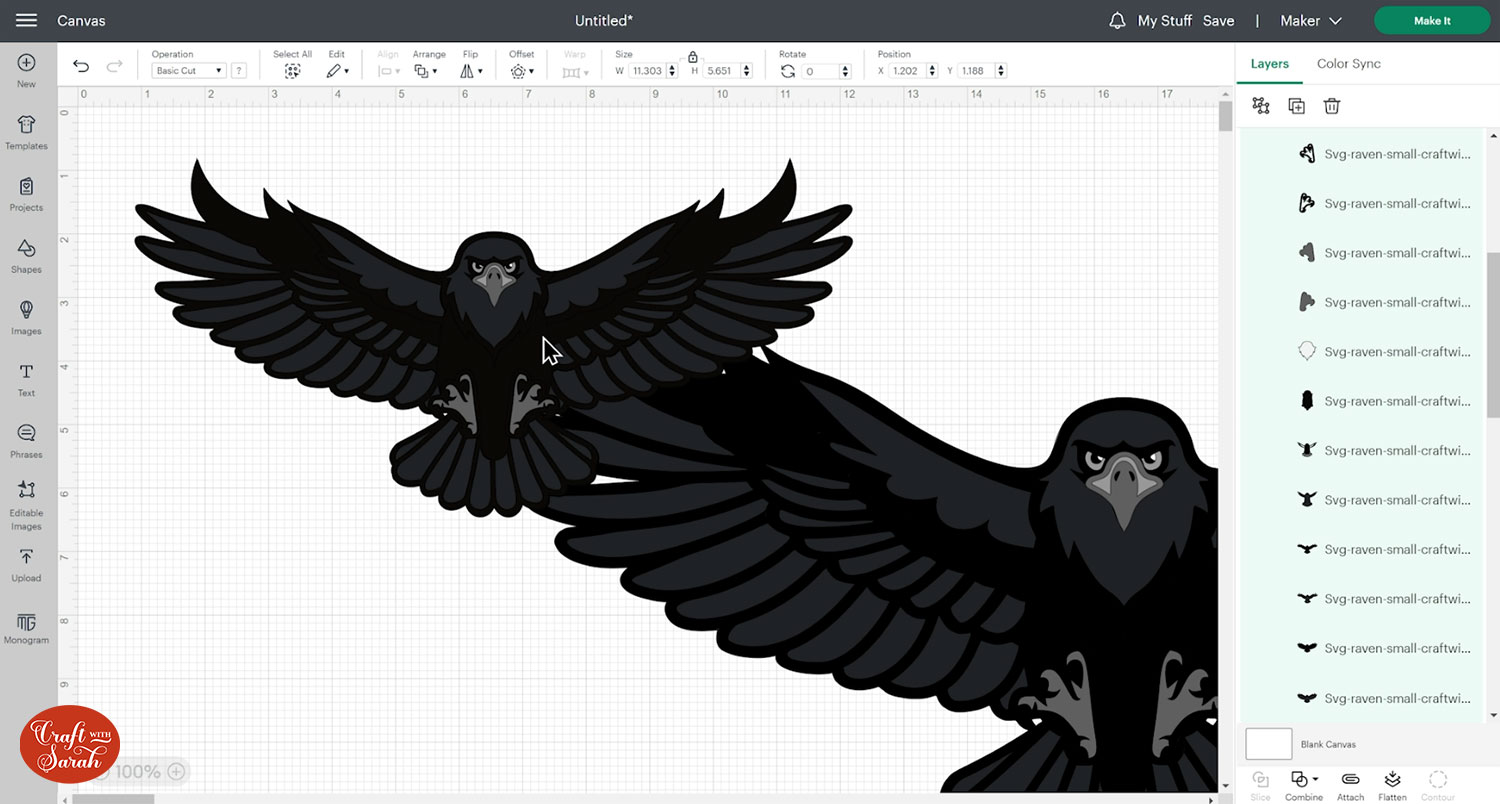The height and width of the screenshot is (804, 1500).
Task: Click the Flatten button
Action: pos(1392,784)
